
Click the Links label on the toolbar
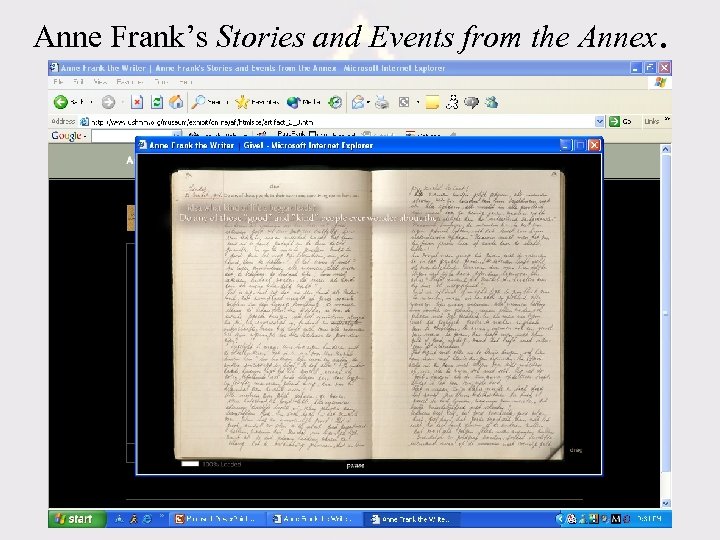pyautogui.click(x=652, y=121)
